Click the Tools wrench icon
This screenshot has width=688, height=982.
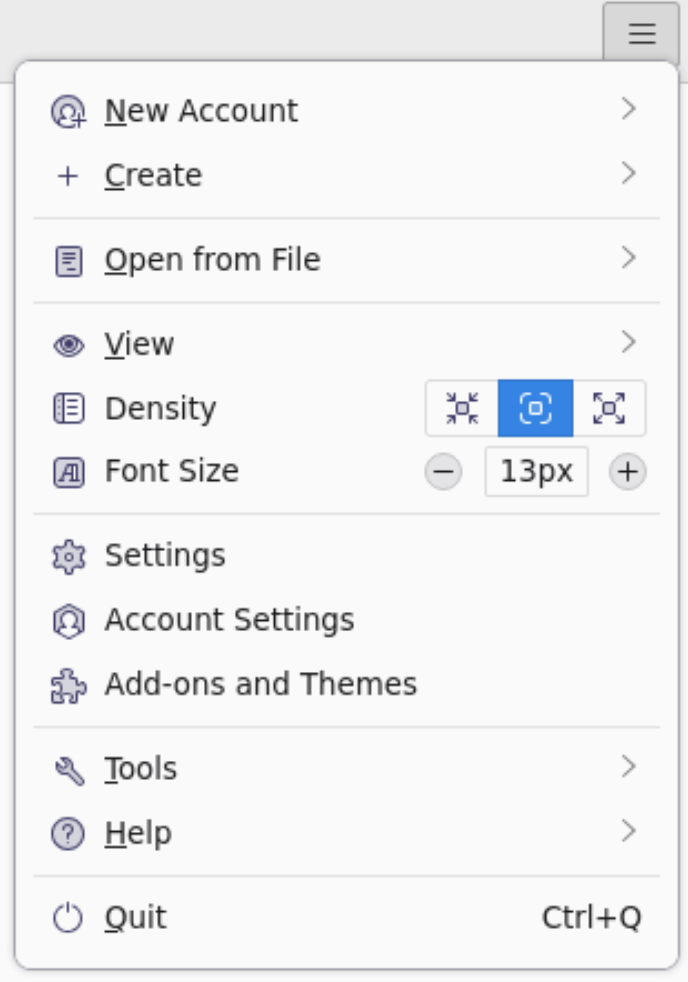69,770
